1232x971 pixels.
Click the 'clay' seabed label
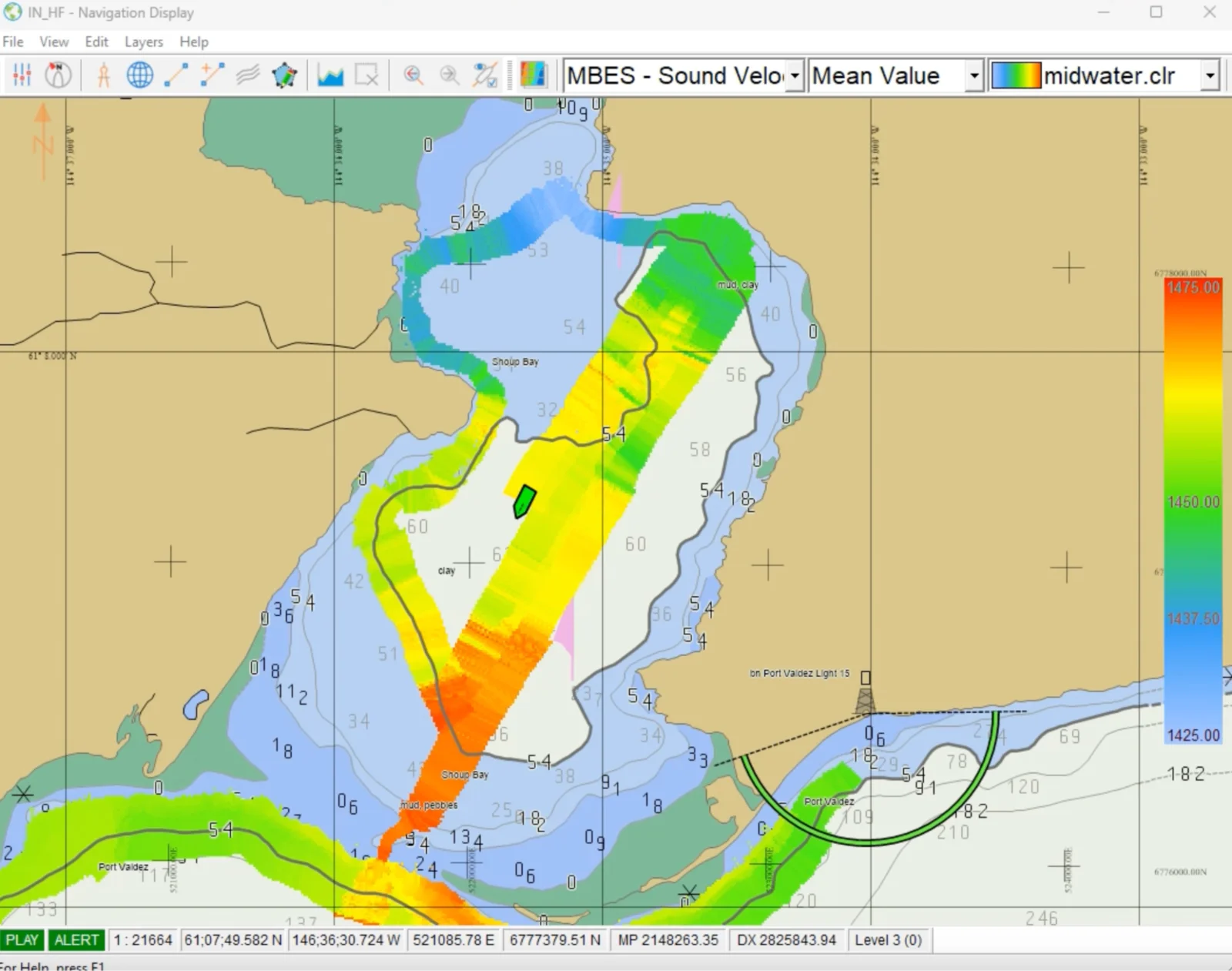coord(447,571)
